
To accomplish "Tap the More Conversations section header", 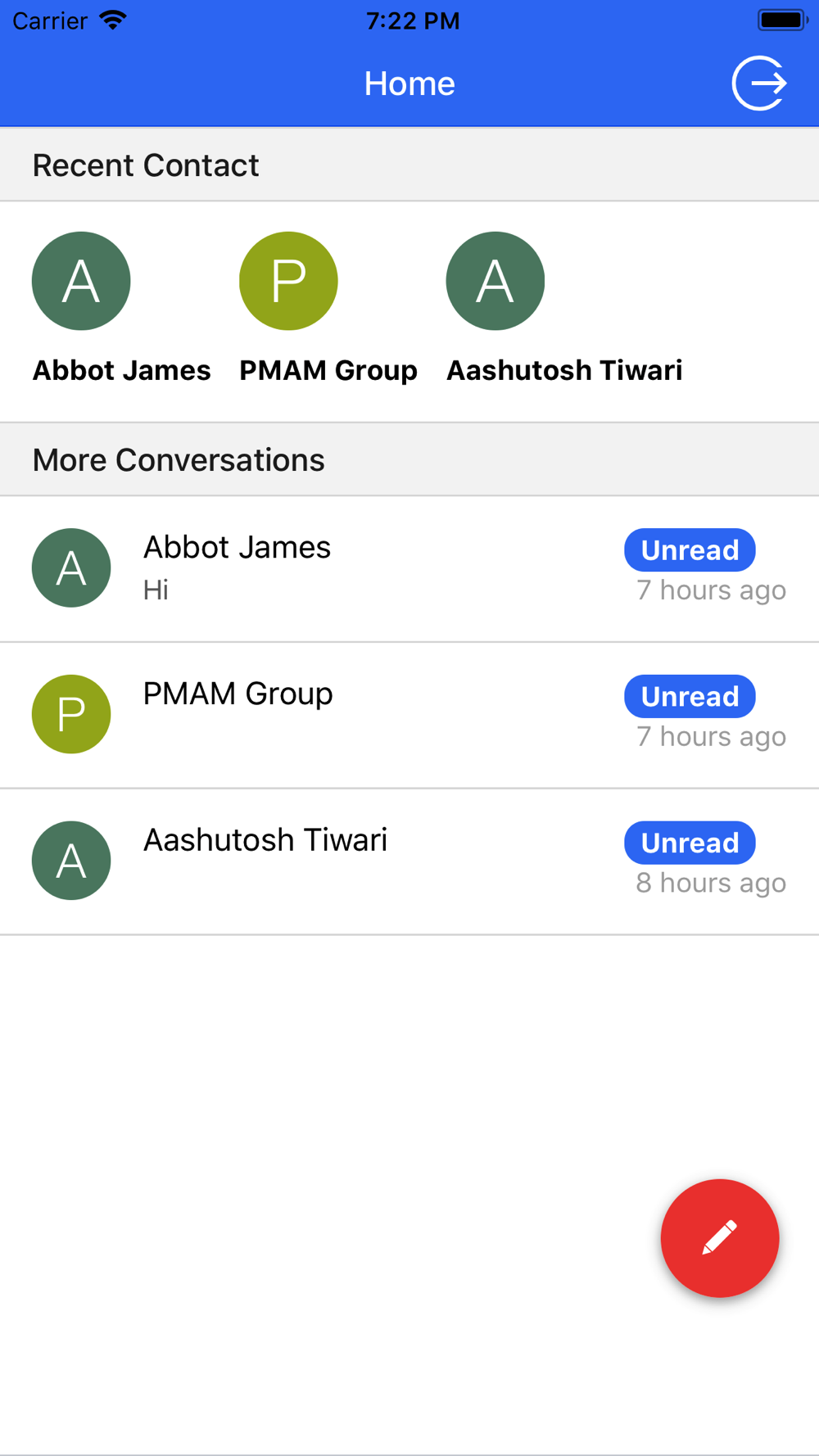I will click(x=409, y=459).
